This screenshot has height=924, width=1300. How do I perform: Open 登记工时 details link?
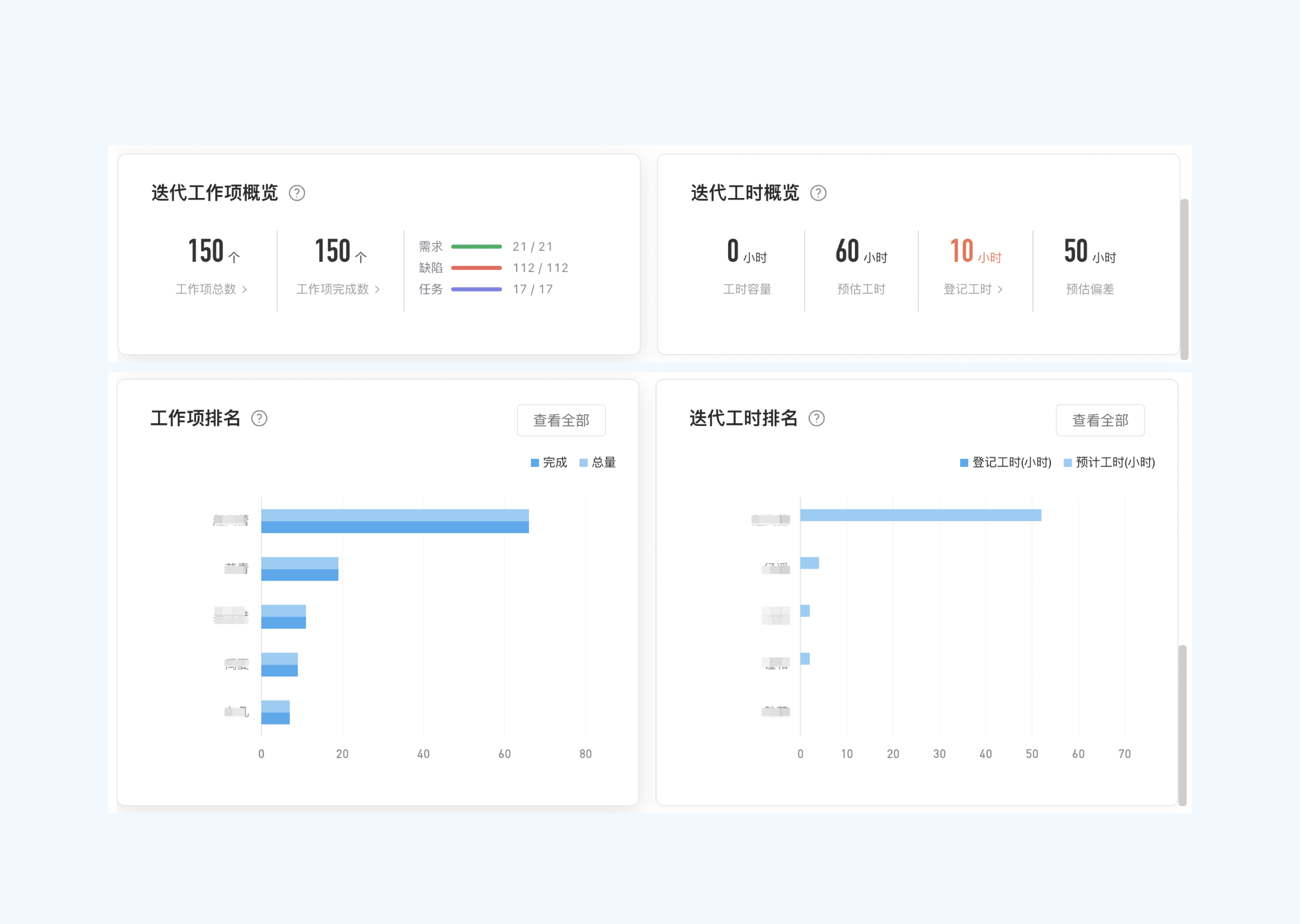click(x=973, y=289)
